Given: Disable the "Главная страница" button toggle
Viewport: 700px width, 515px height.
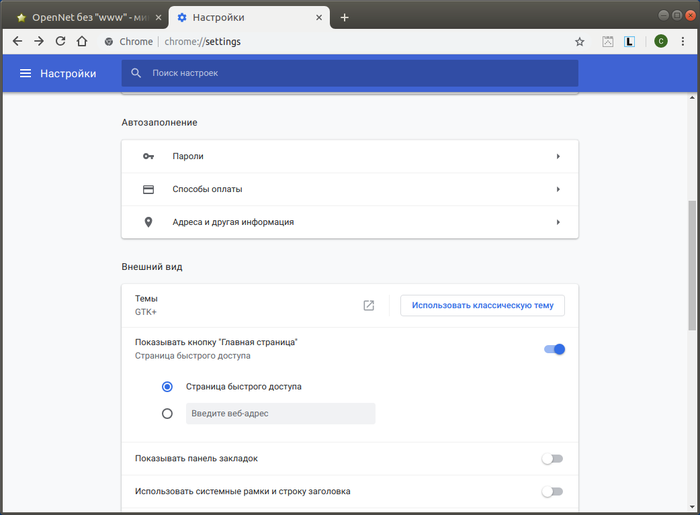Looking at the screenshot, I should 554,349.
